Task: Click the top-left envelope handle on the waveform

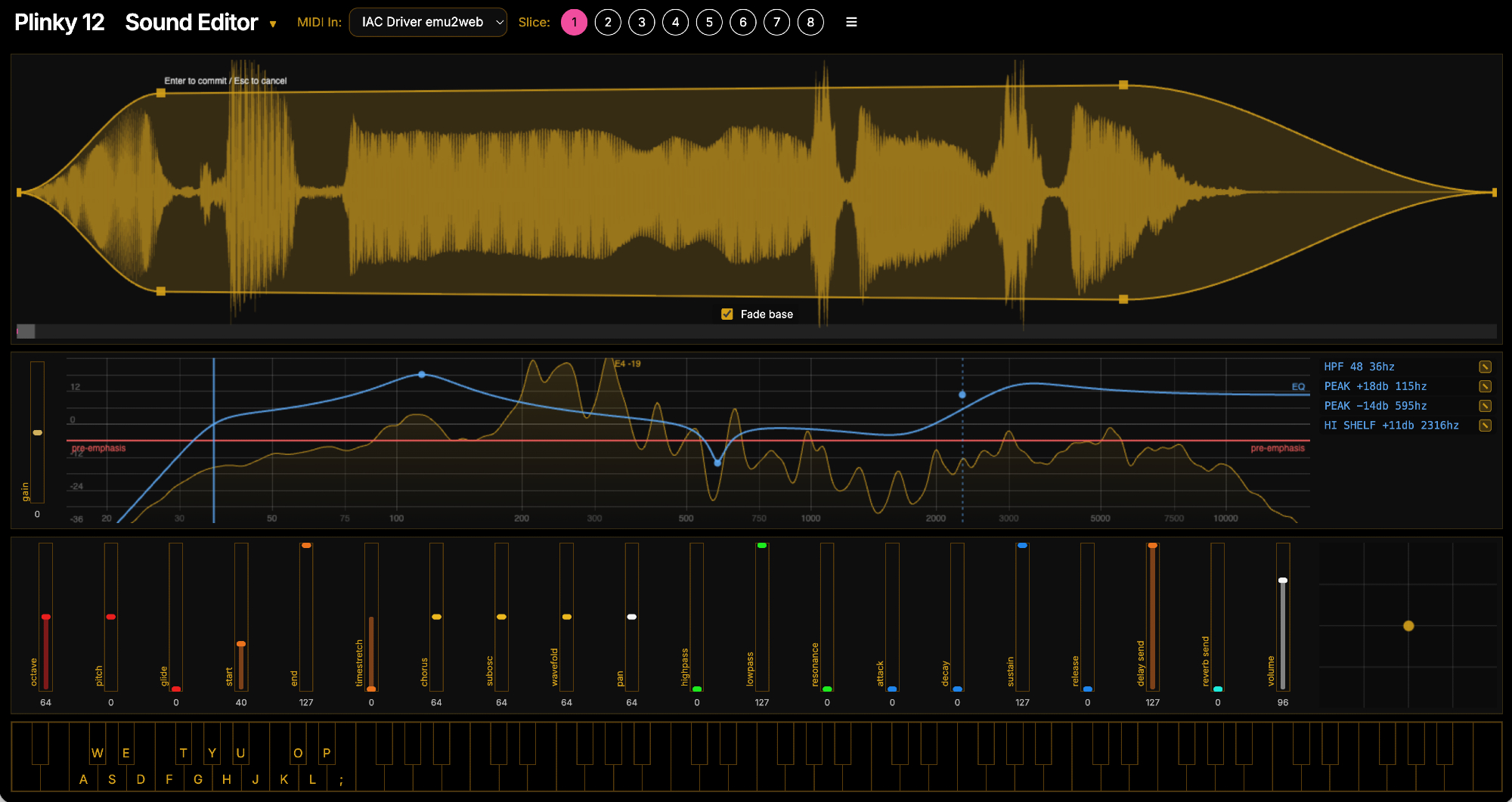Action: [x=160, y=93]
